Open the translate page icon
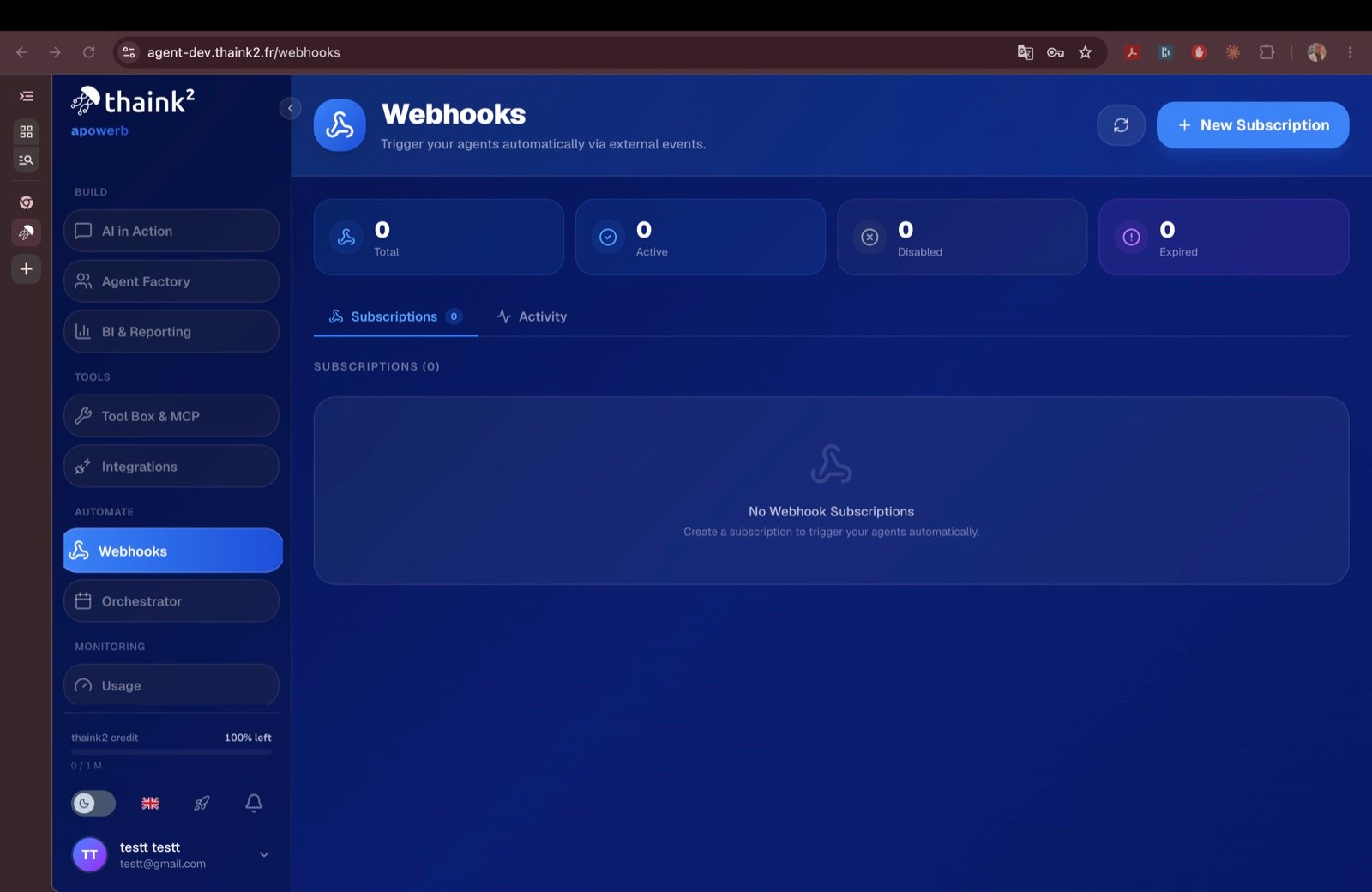This screenshot has width=1372, height=892. coord(1025,52)
